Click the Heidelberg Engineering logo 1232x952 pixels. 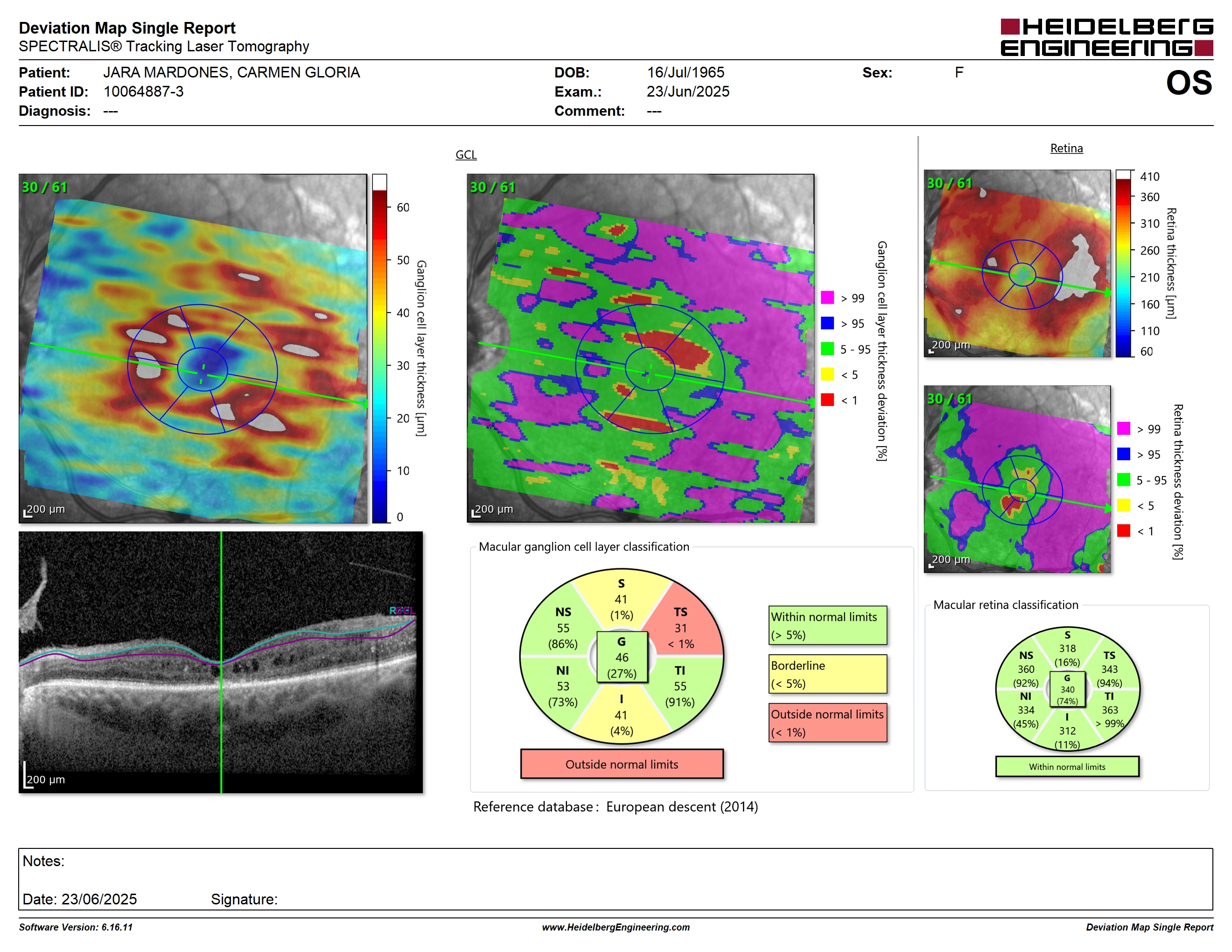1106,37
